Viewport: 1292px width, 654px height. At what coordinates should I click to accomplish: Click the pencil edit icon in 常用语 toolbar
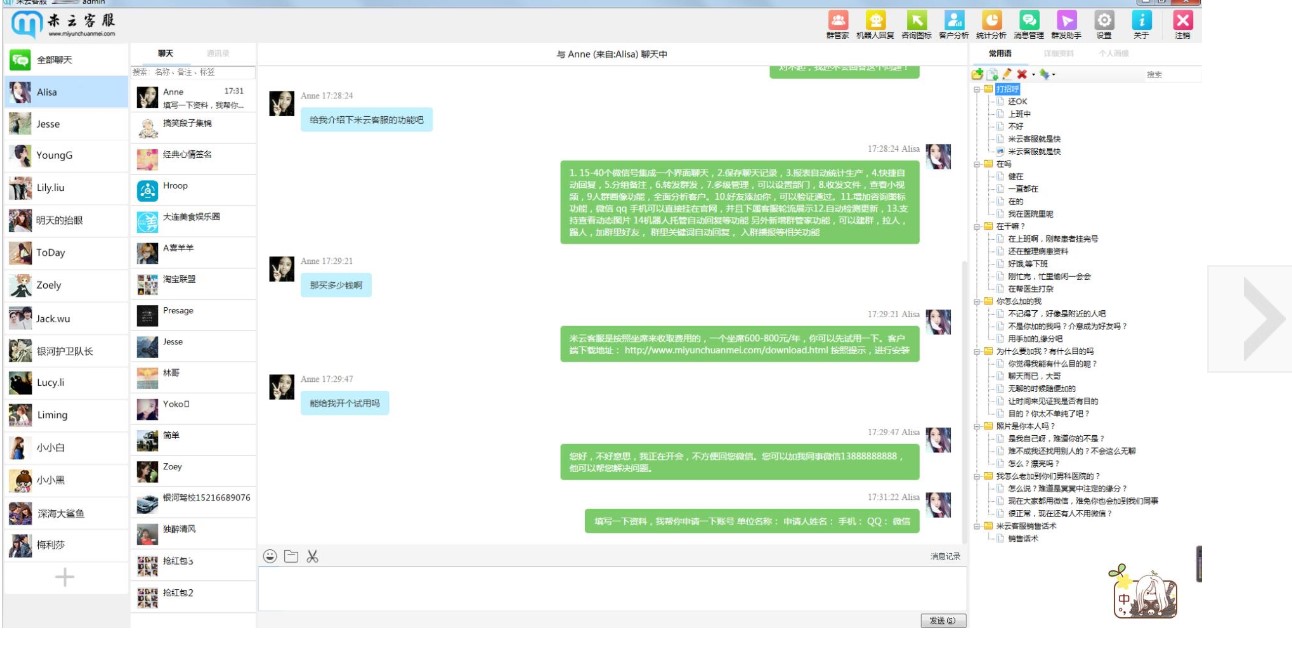1007,74
